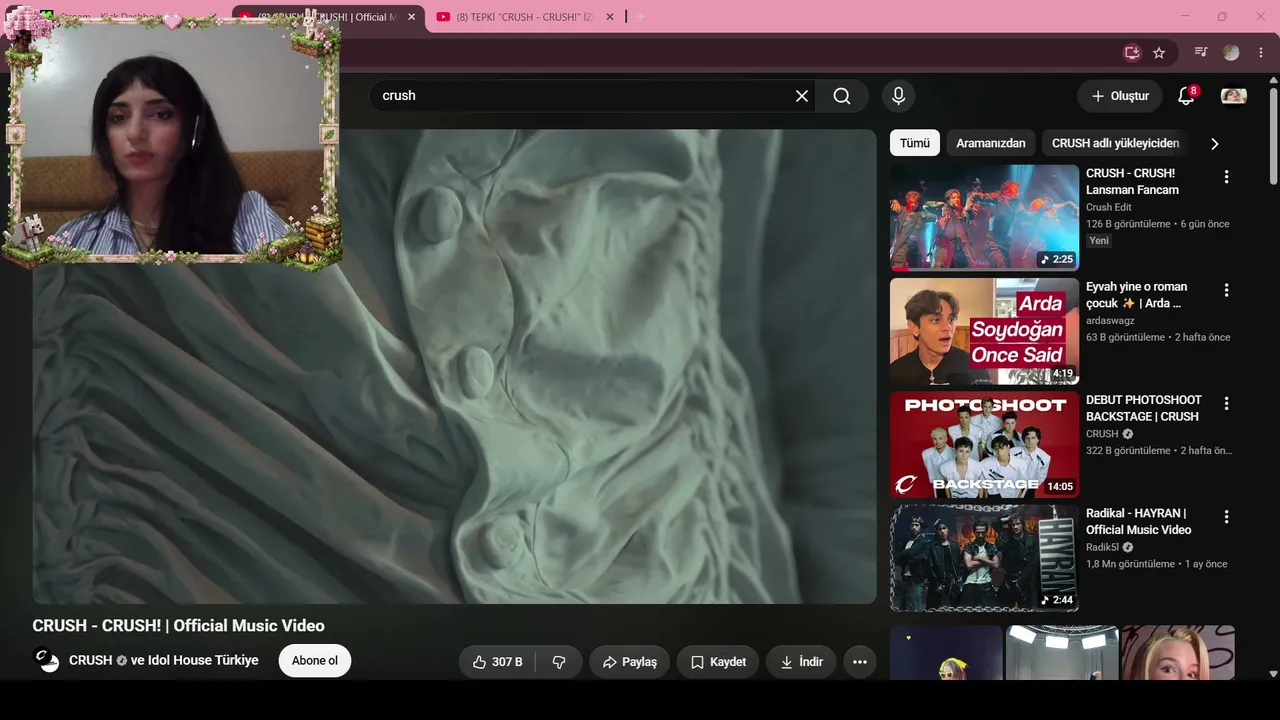This screenshot has width=1280, height=720.
Task: Switch to the TEPKİ "CRUSH - CRUSH!" tab
Action: [526, 17]
